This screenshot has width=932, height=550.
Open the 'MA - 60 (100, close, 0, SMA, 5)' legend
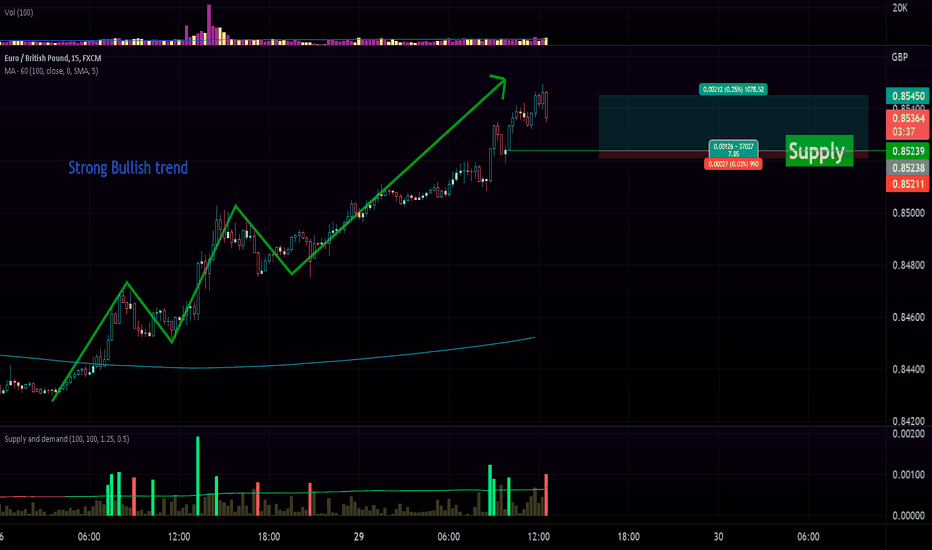click(x=51, y=71)
